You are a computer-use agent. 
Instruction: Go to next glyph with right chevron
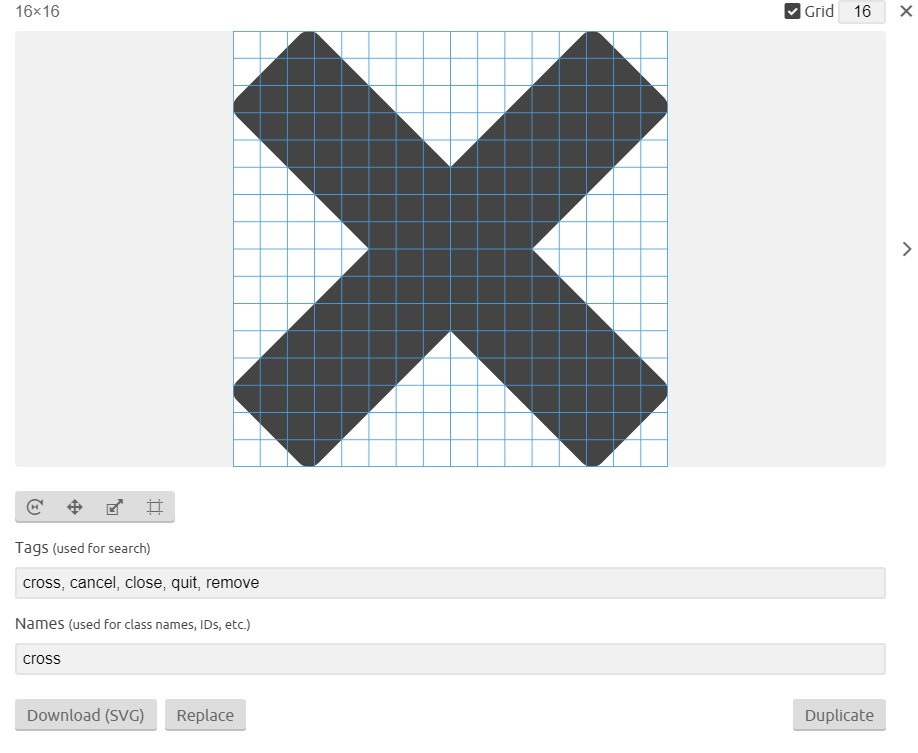pos(906,249)
